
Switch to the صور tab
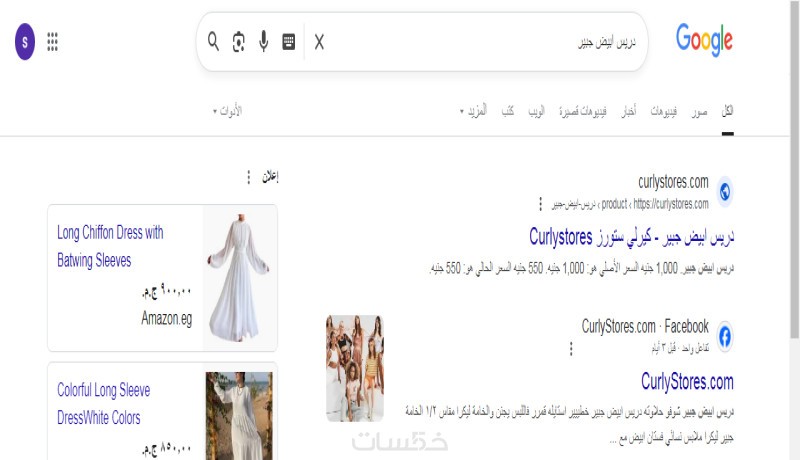coord(699,111)
